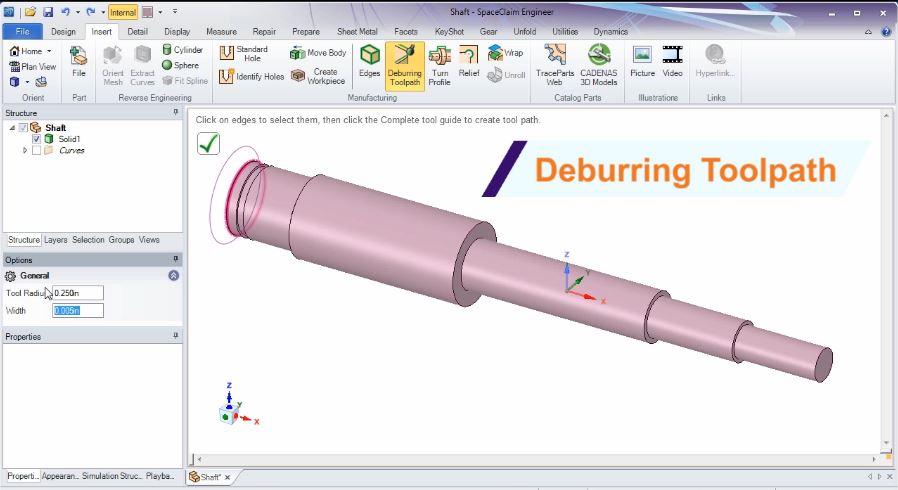Open the Views panel tab
The image size is (898, 490).
149,240
